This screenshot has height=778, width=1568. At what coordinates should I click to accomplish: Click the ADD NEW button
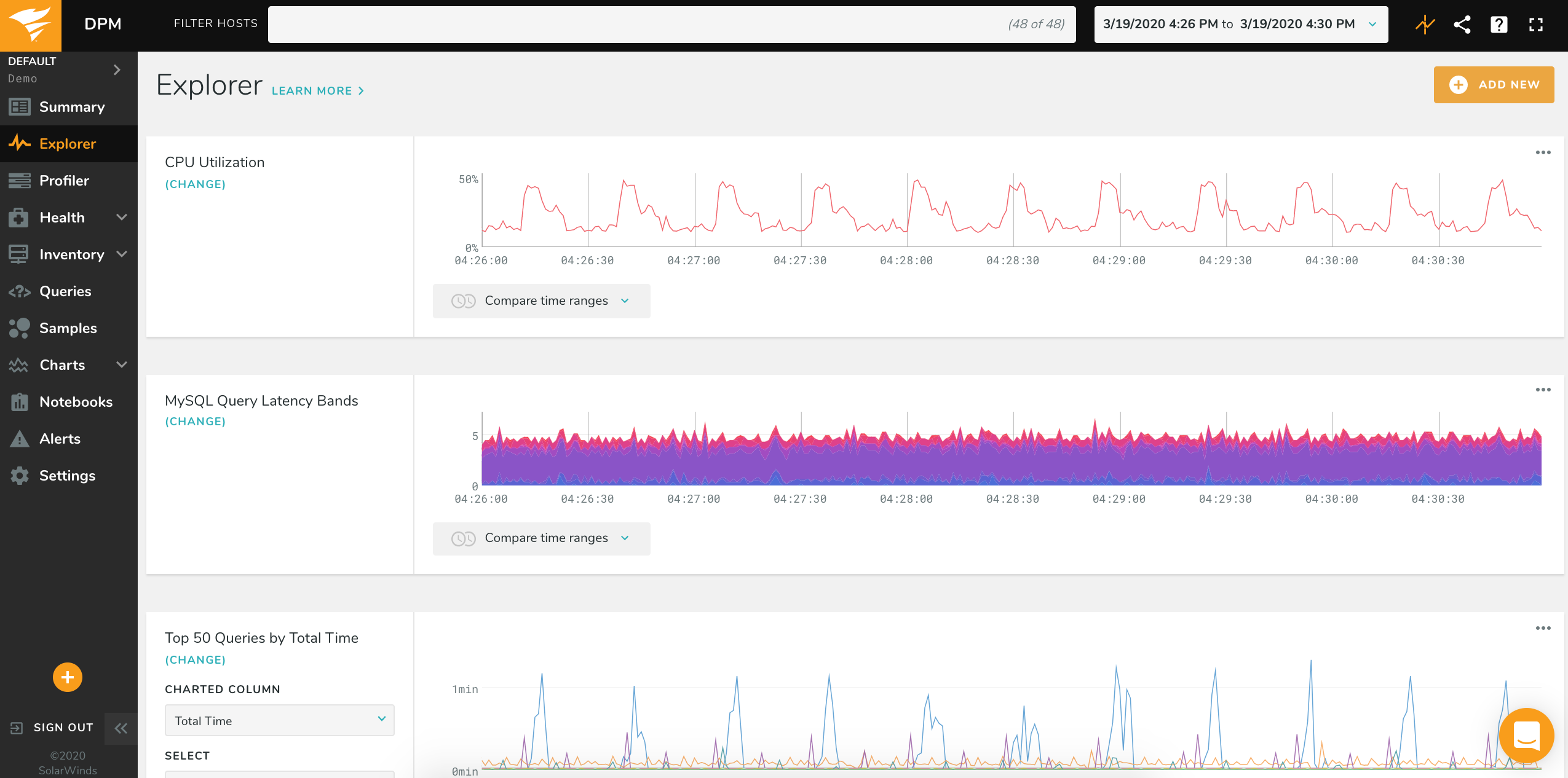1494,85
